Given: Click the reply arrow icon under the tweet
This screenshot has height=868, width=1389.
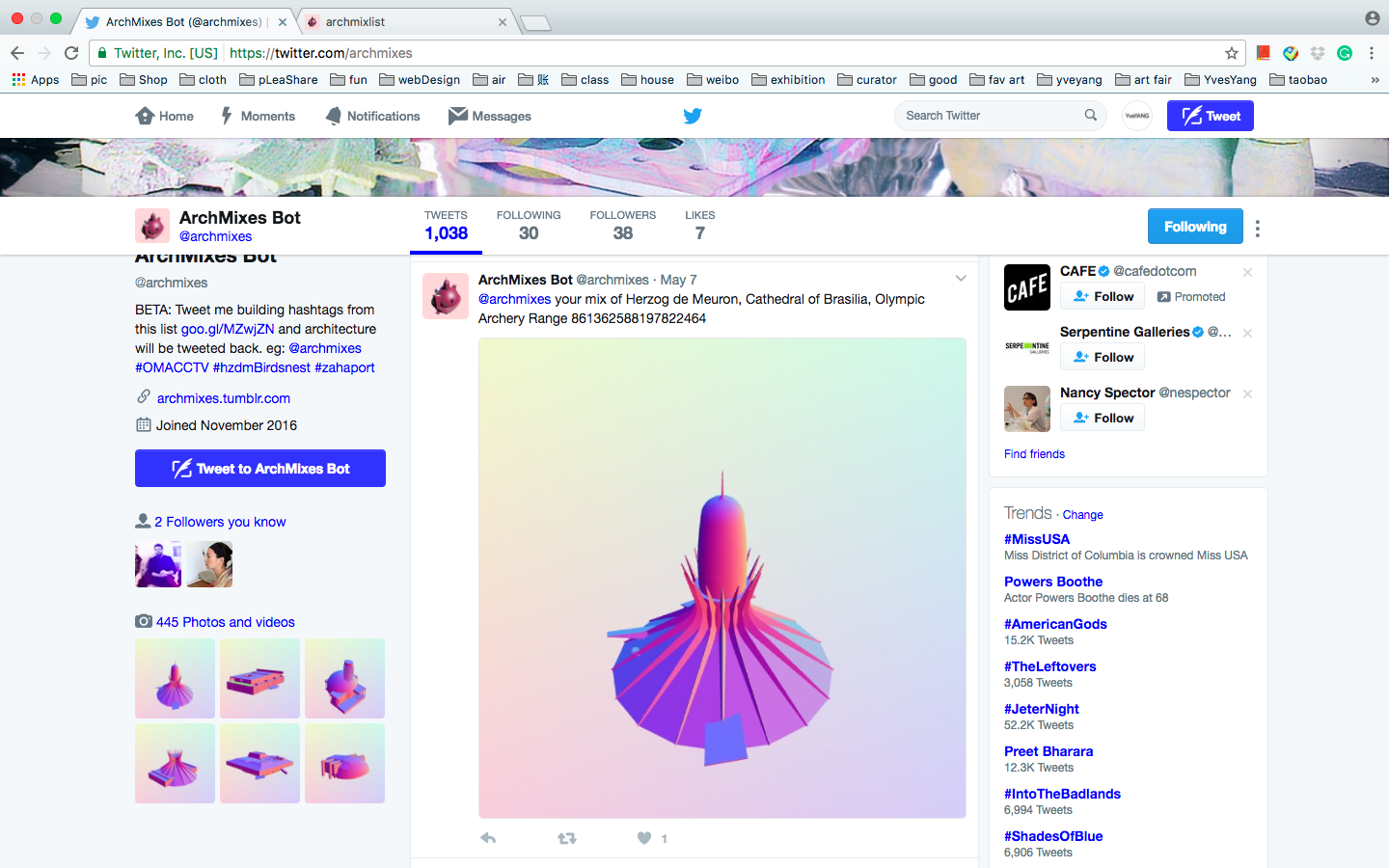Looking at the screenshot, I should [x=488, y=838].
